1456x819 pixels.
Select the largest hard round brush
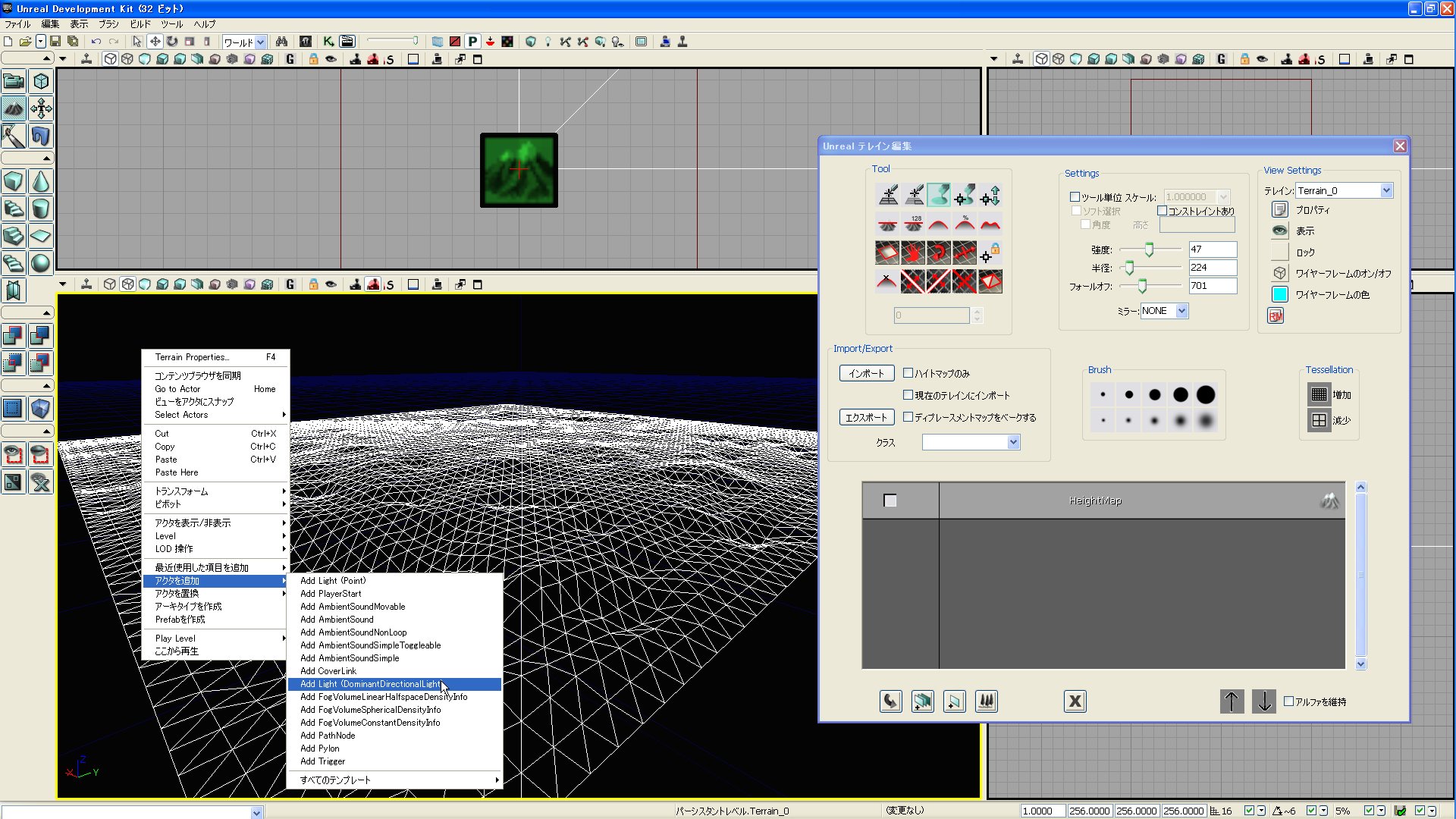pos(1206,394)
